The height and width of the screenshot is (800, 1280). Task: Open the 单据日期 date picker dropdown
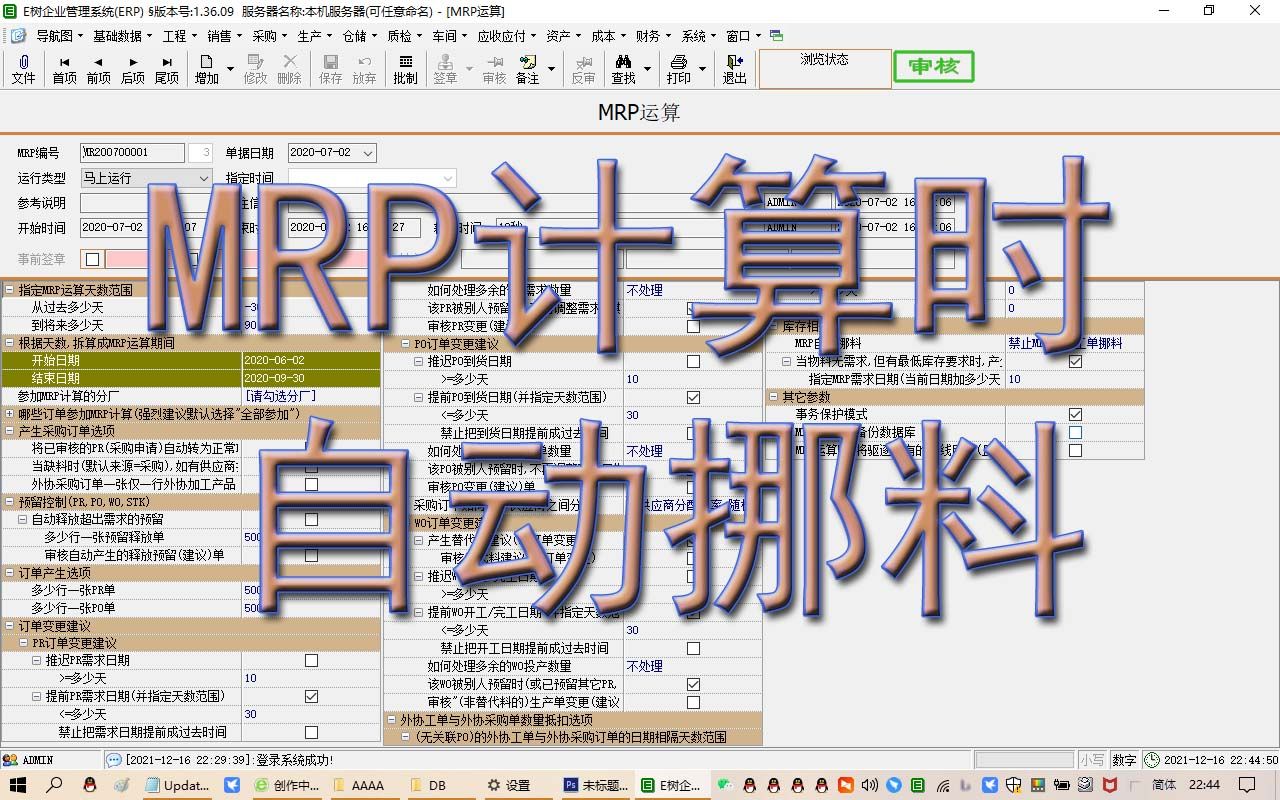[367, 152]
